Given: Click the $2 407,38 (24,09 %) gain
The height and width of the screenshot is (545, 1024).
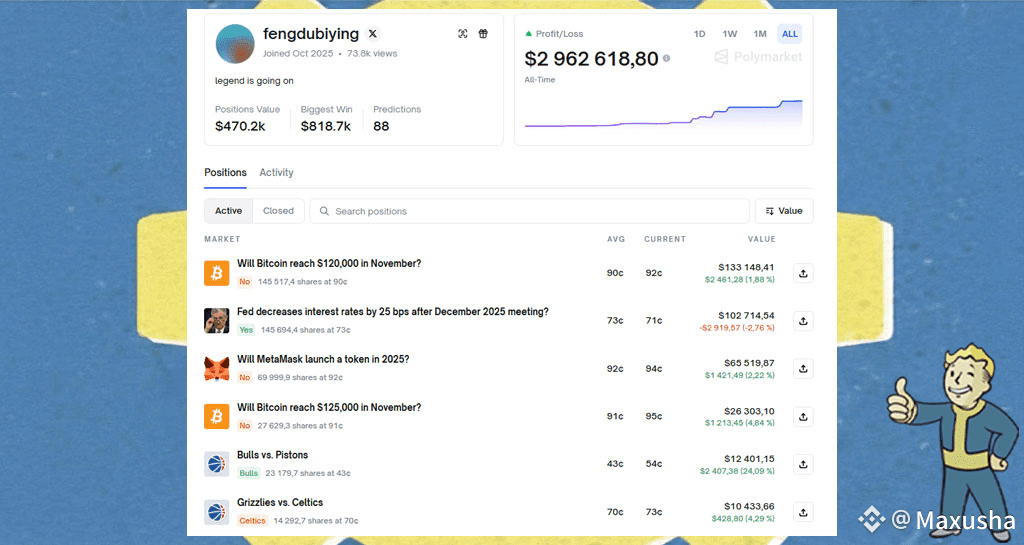Looking at the screenshot, I should [737, 471].
